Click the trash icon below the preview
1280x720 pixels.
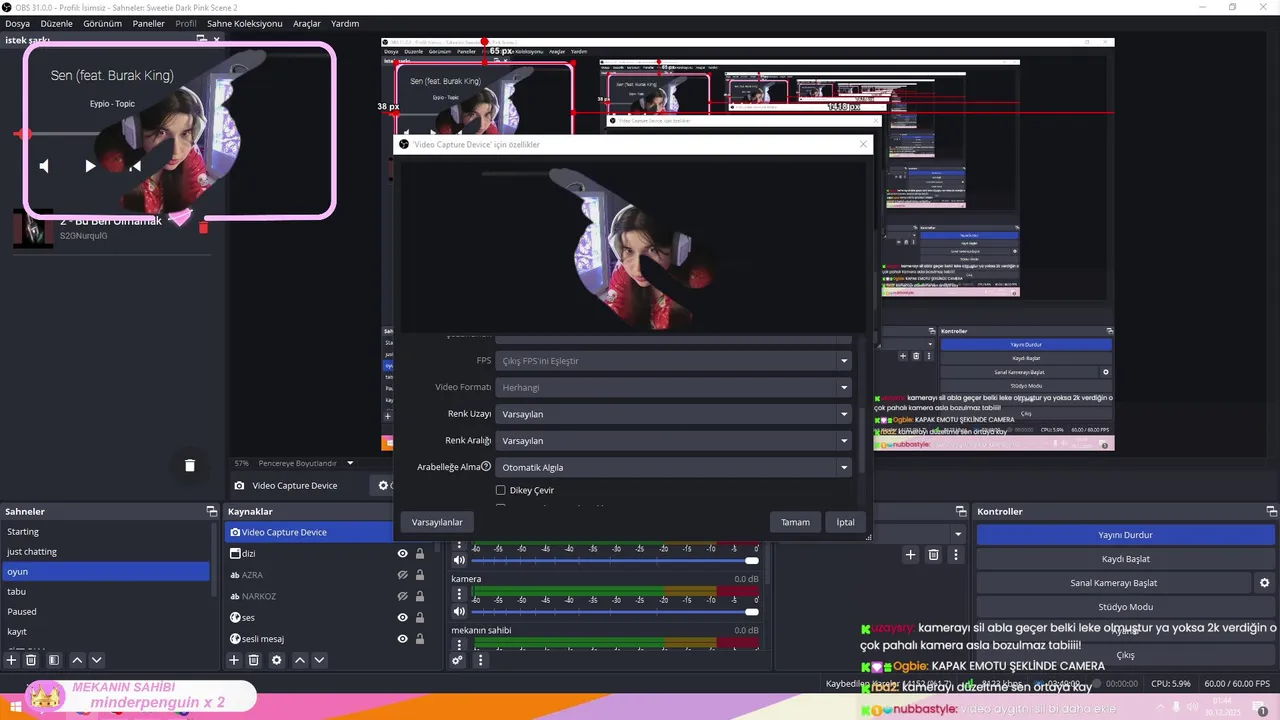[190, 465]
